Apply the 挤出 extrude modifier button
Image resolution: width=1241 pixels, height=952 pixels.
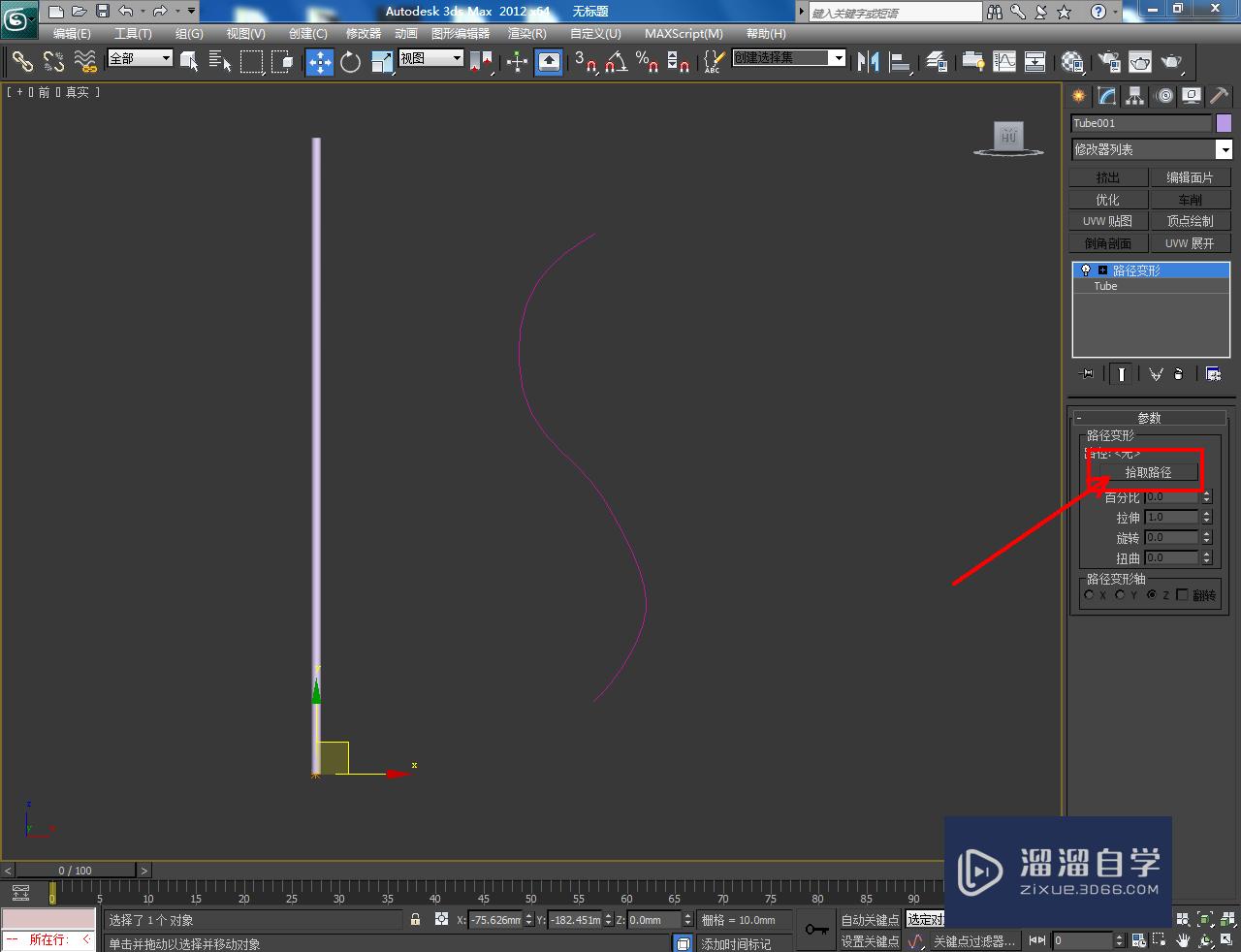1108,177
